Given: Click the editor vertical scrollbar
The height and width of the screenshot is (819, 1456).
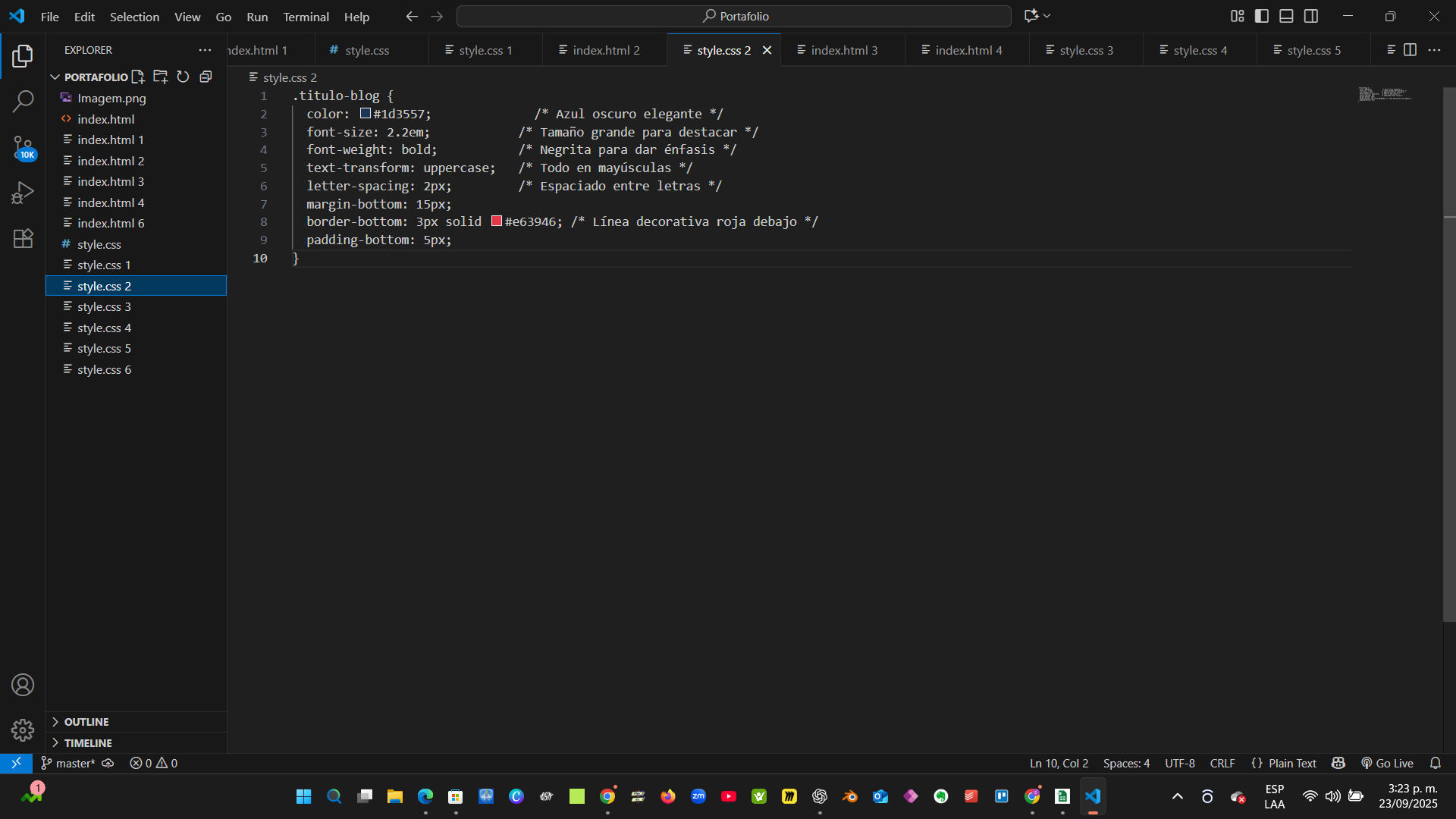Looking at the screenshot, I should pos(1449,356).
